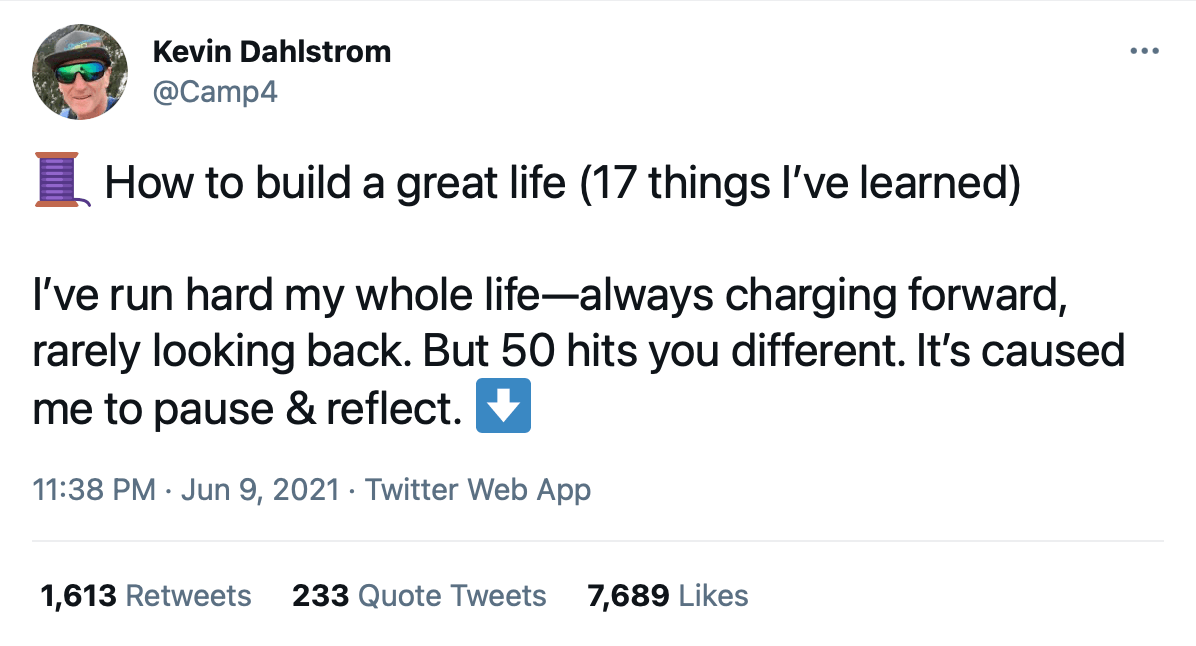Open the 11:38 PM timestamp link
1196x646 pixels.
pyautogui.click(x=94, y=490)
